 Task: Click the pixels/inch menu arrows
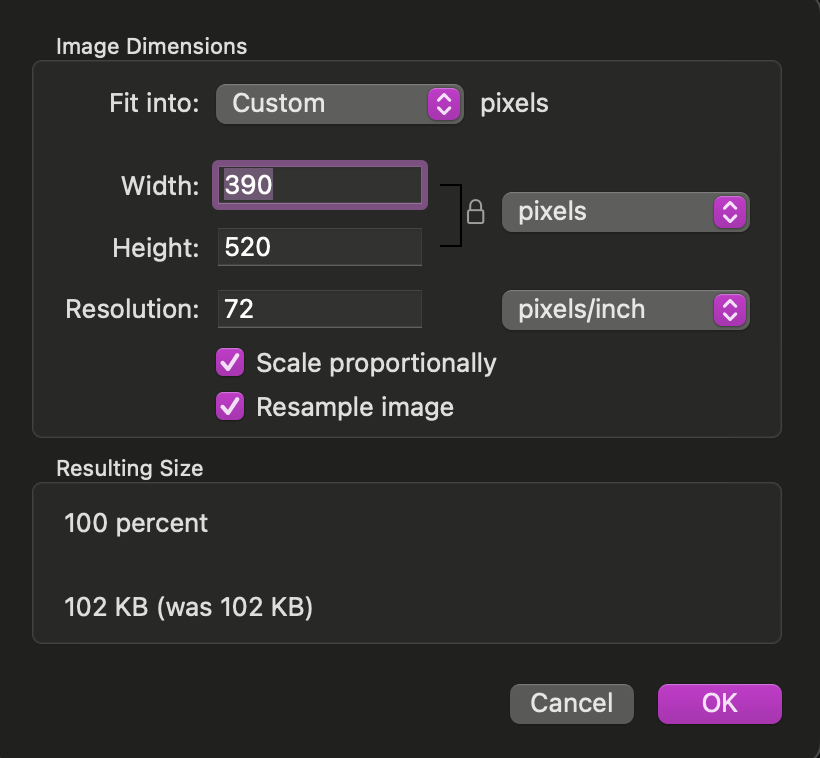click(x=730, y=310)
